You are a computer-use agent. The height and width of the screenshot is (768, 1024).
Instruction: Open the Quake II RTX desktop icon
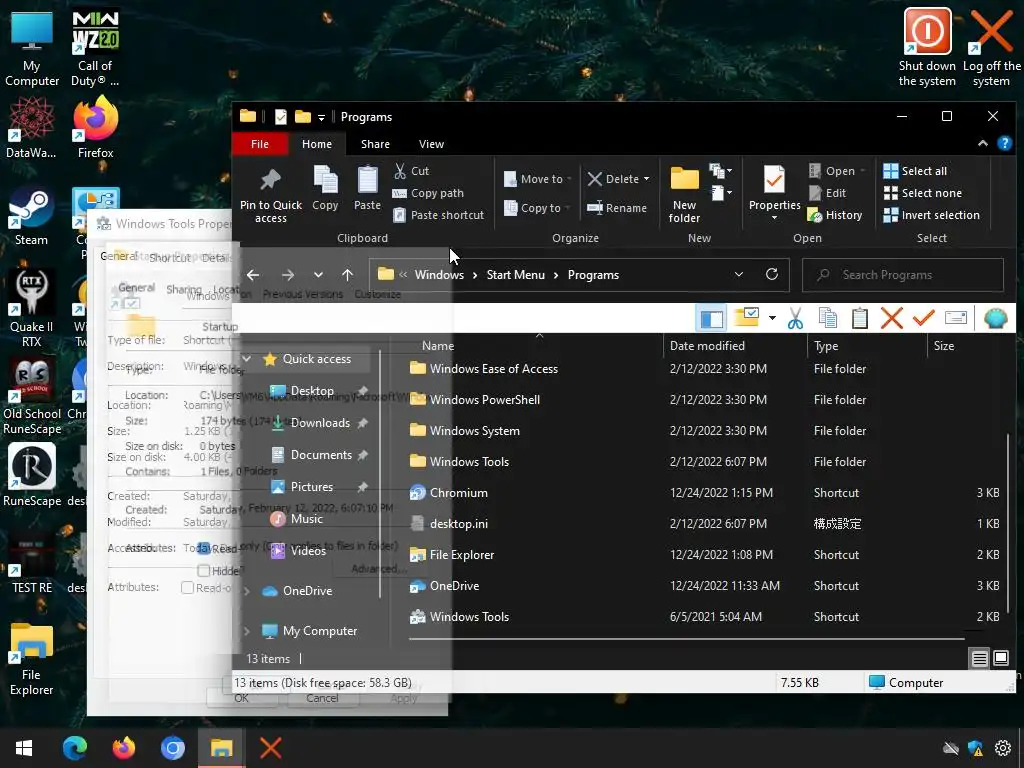coord(31,309)
